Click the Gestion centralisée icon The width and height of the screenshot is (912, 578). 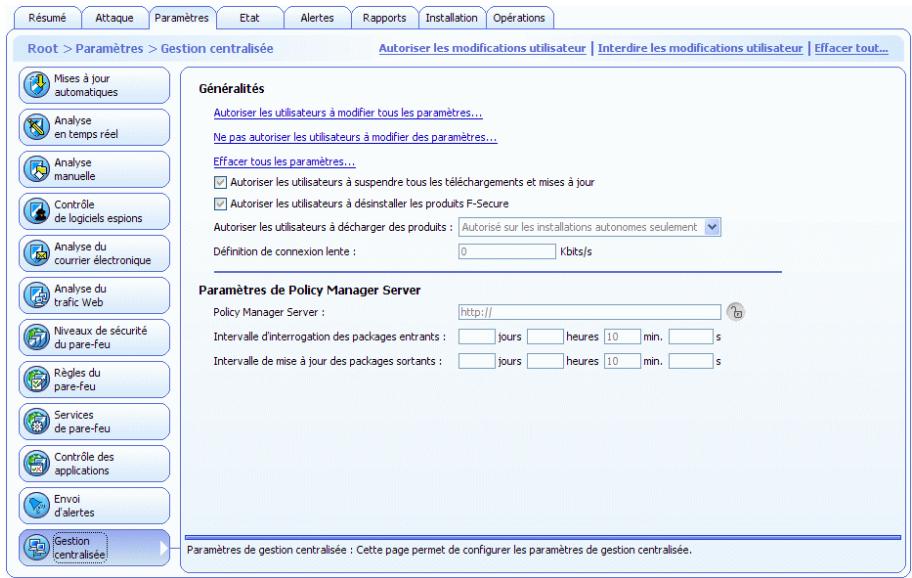pyautogui.click(x=36, y=548)
